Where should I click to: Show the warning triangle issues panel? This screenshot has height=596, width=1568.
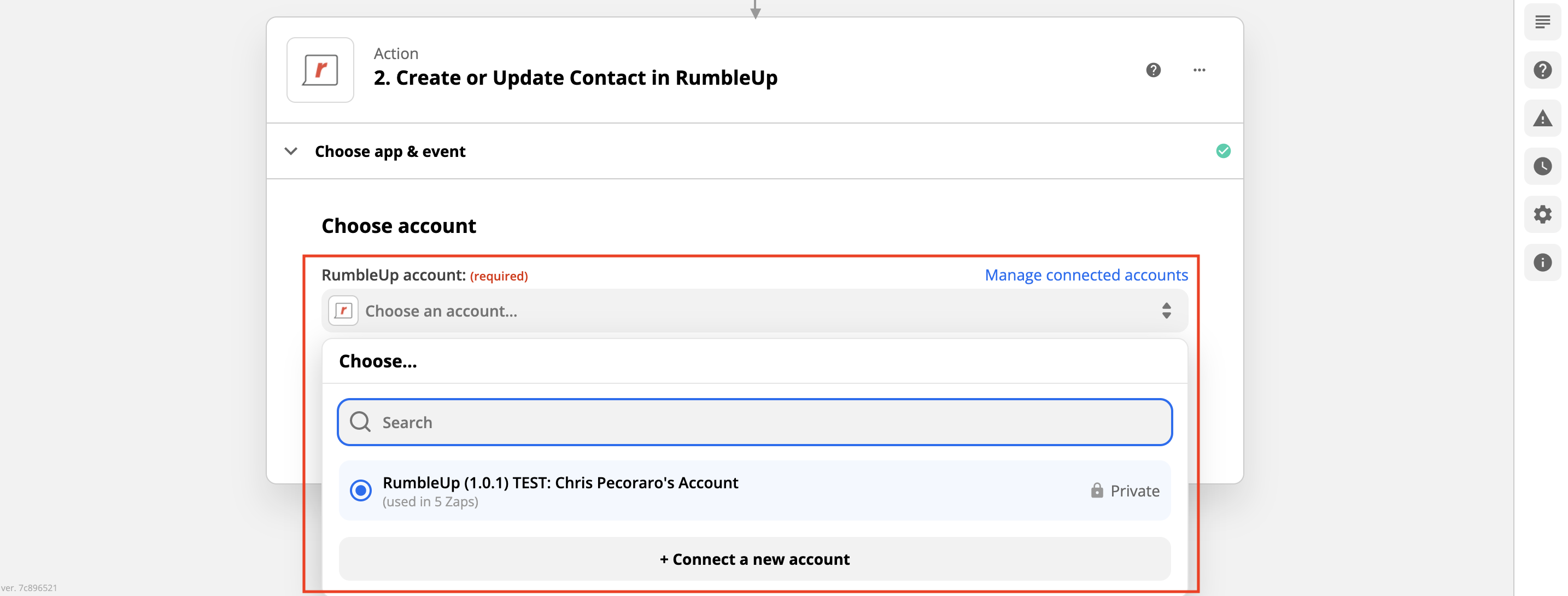1542,118
